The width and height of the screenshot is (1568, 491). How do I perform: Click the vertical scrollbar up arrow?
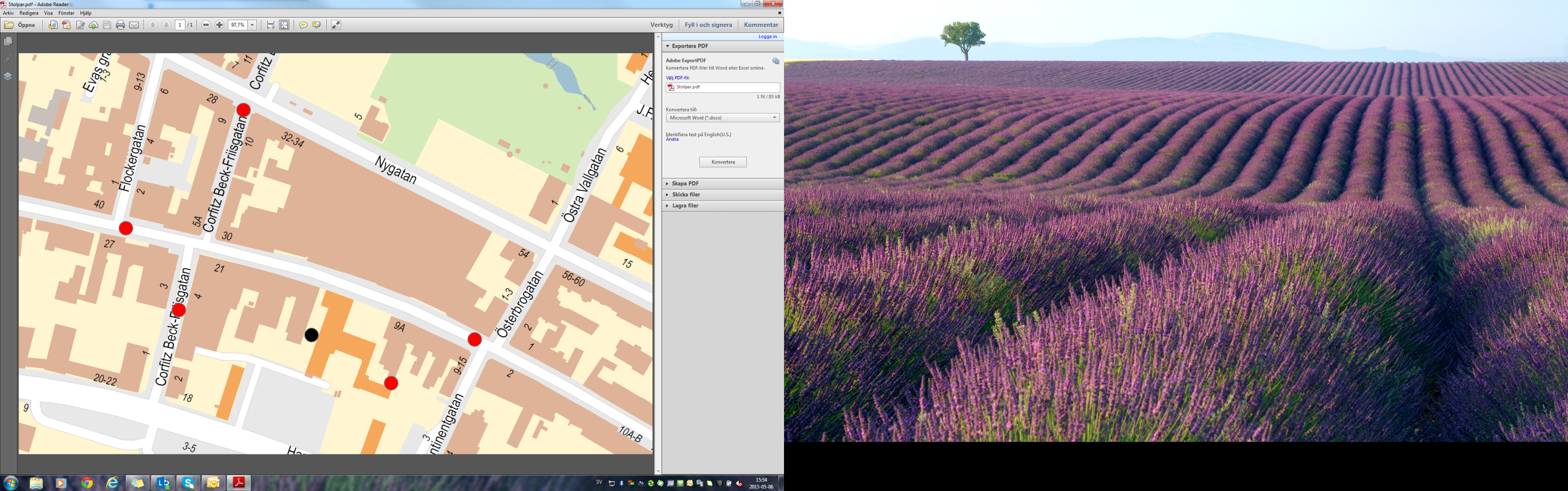pyautogui.click(x=658, y=37)
